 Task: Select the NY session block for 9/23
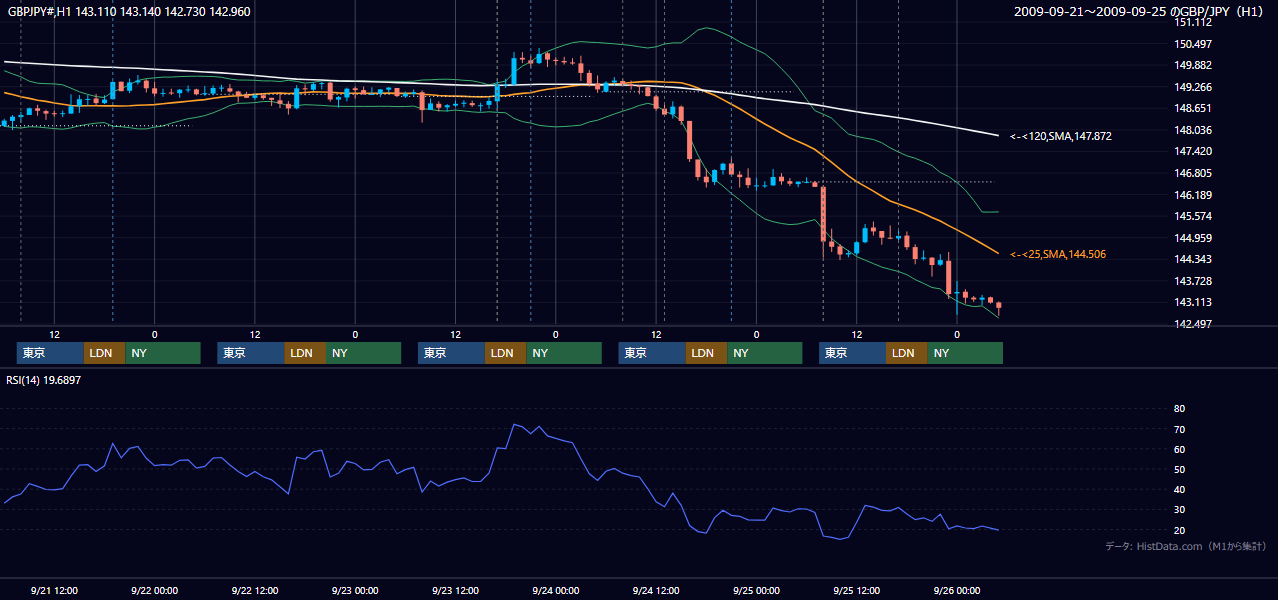564,353
